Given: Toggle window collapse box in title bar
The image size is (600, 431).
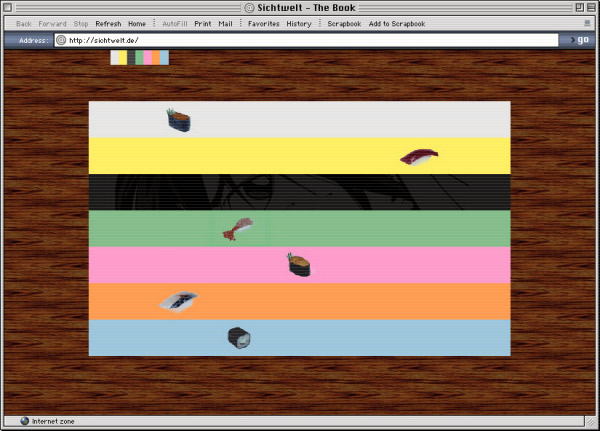Looking at the screenshot, I should (591, 7).
